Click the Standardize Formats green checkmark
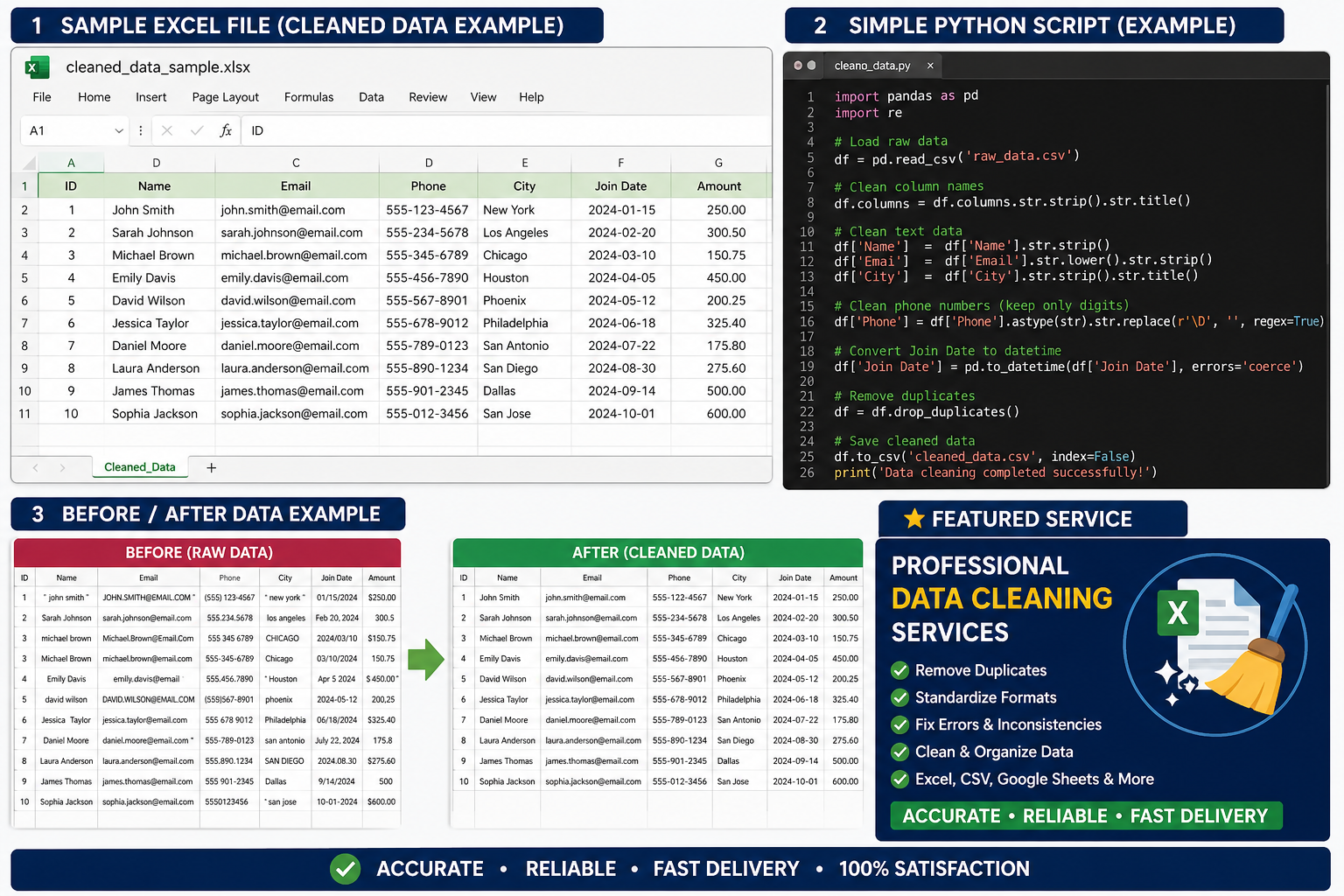1344x896 pixels. point(899,698)
